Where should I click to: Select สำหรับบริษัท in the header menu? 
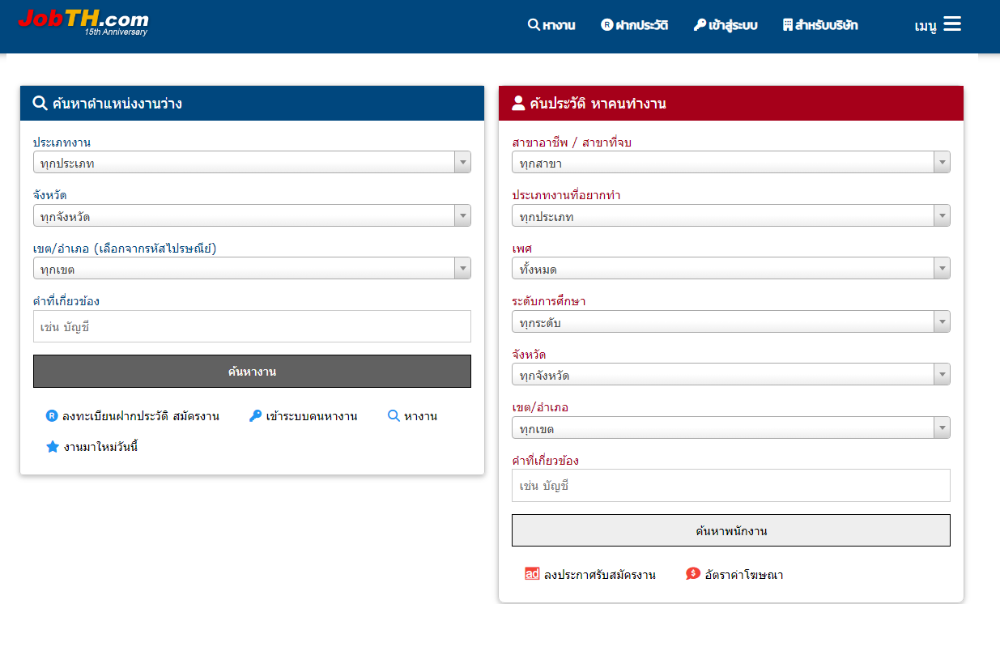pos(820,25)
